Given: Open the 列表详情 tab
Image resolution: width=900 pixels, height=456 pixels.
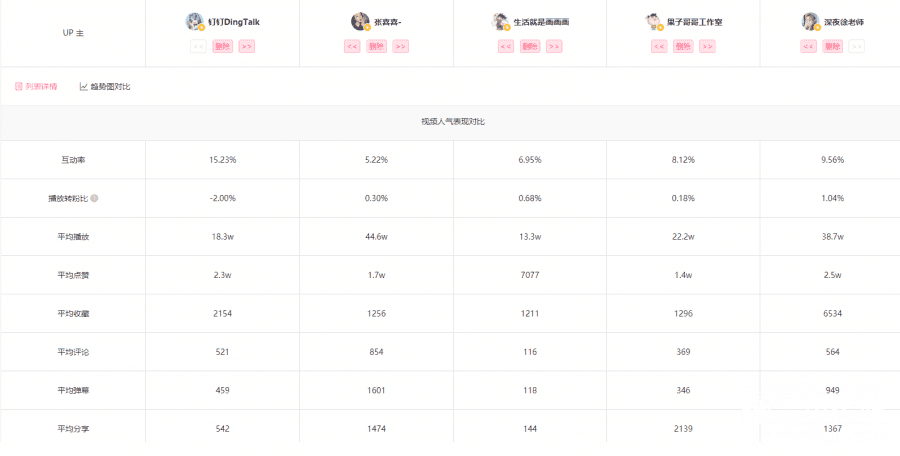Looking at the screenshot, I should point(36,86).
